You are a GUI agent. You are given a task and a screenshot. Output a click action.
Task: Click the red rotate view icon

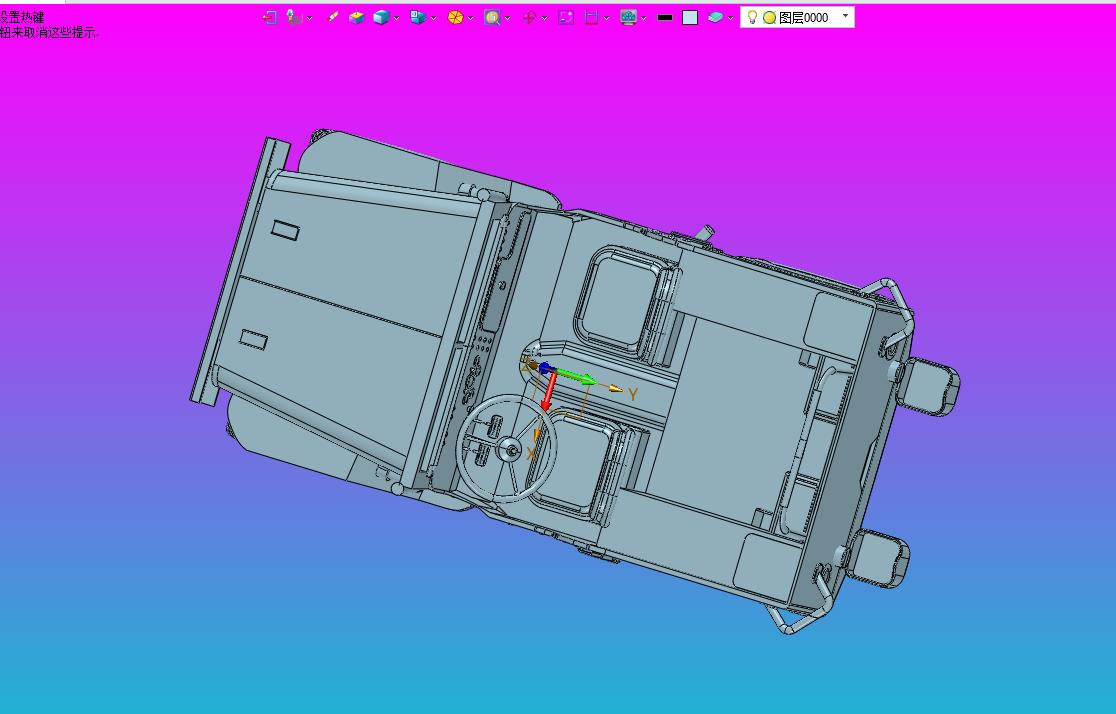tap(529, 18)
